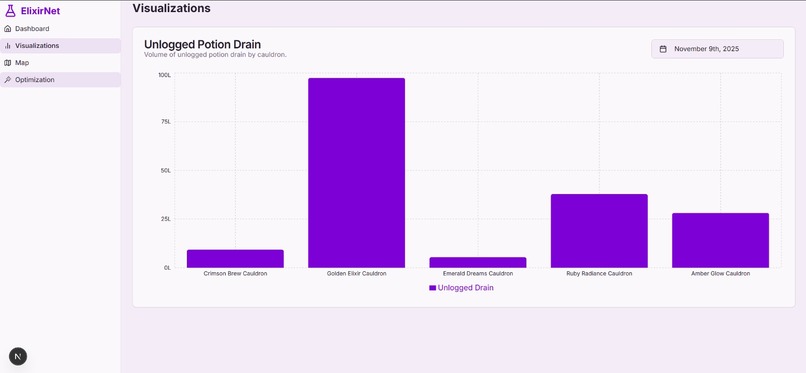806x373 pixels.
Task: Click the Dashboard home icon
Action: click(x=7, y=29)
